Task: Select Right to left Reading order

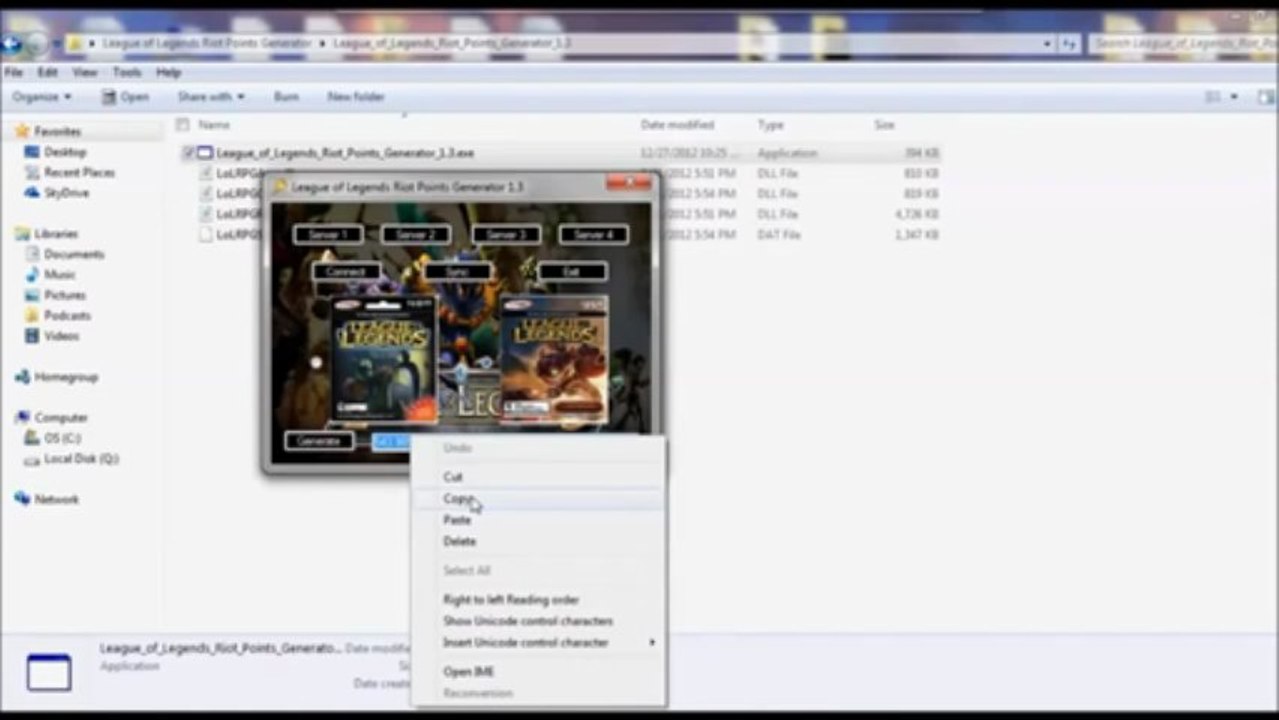Action: pyautogui.click(x=538, y=600)
